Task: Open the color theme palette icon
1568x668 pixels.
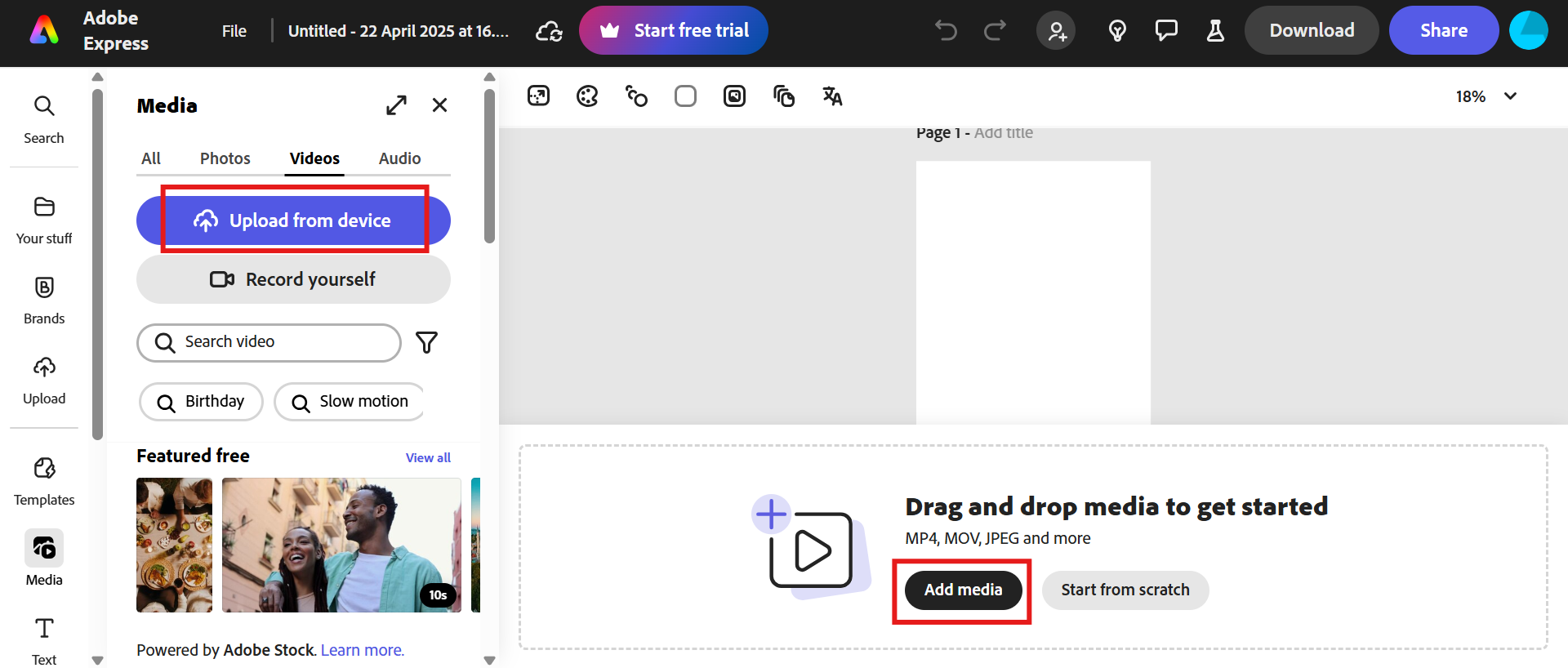Action: click(x=588, y=96)
